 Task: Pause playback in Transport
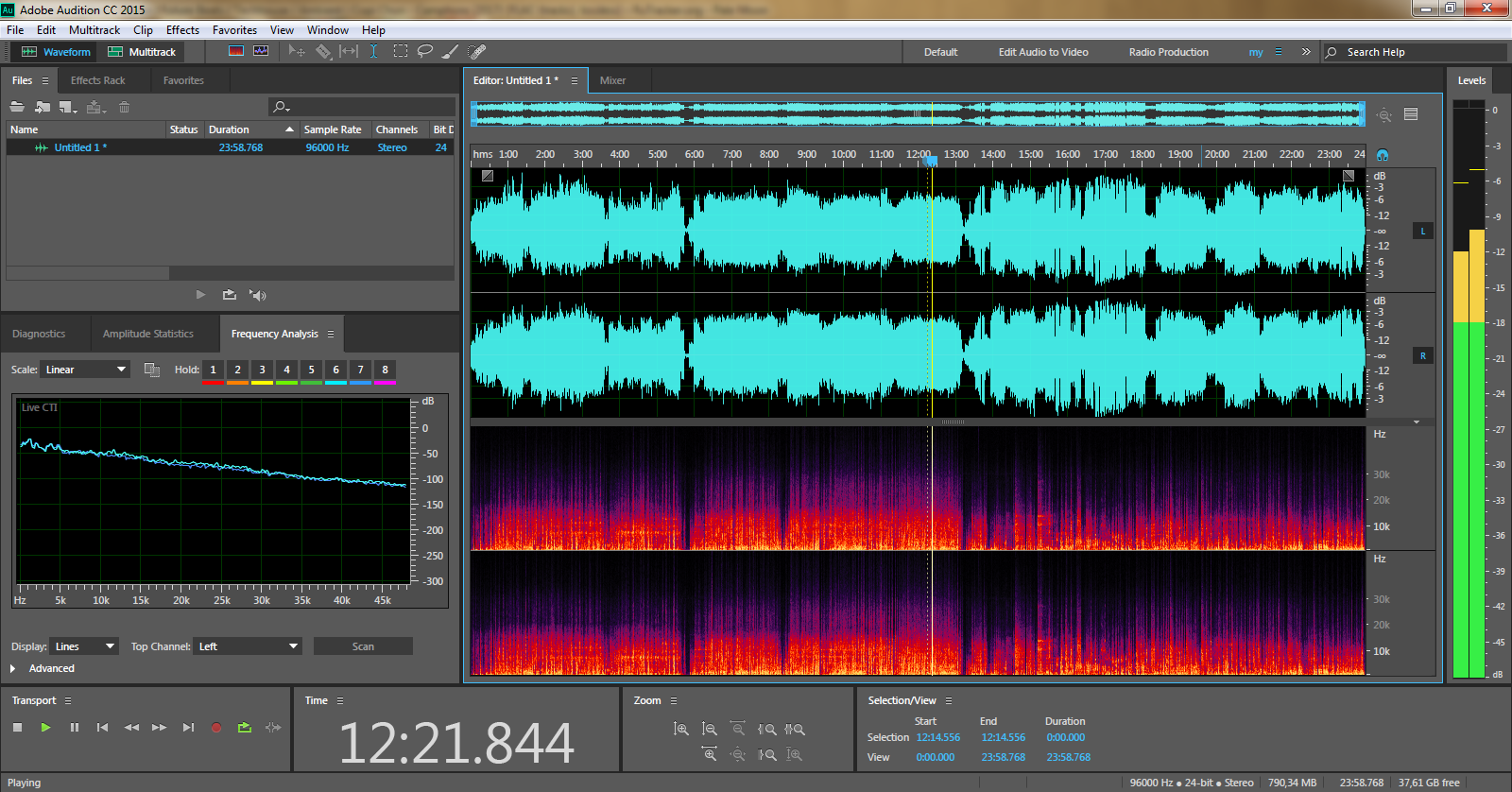[x=74, y=727]
